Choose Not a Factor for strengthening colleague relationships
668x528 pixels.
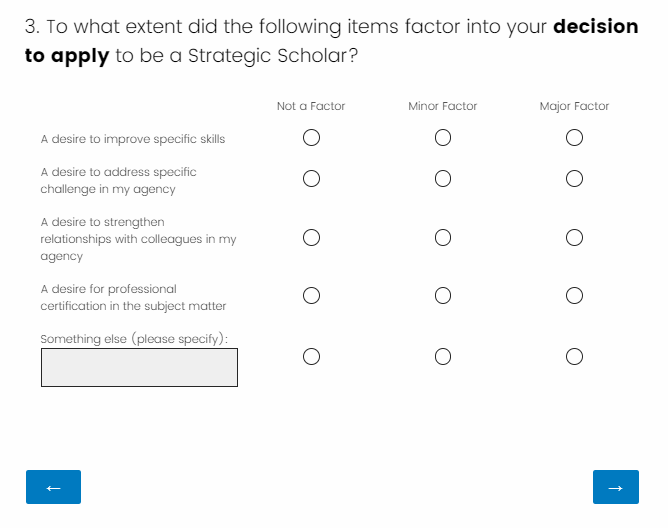click(311, 238)
